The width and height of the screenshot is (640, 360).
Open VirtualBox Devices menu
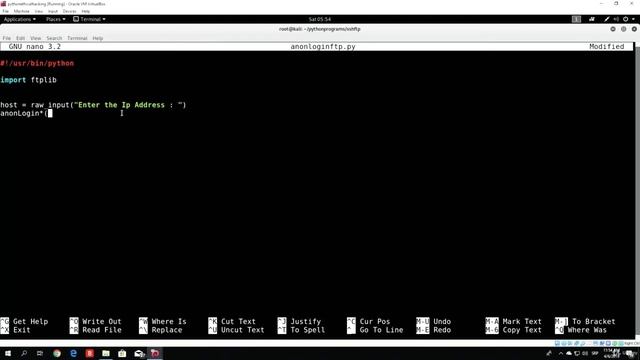[69, 11]
